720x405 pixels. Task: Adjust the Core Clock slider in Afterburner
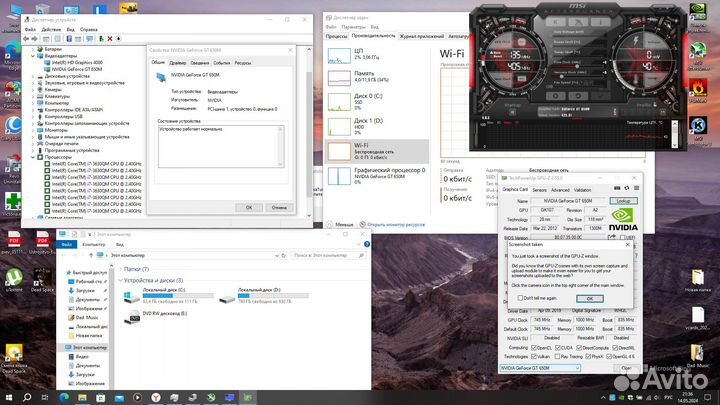pos(577,66)
